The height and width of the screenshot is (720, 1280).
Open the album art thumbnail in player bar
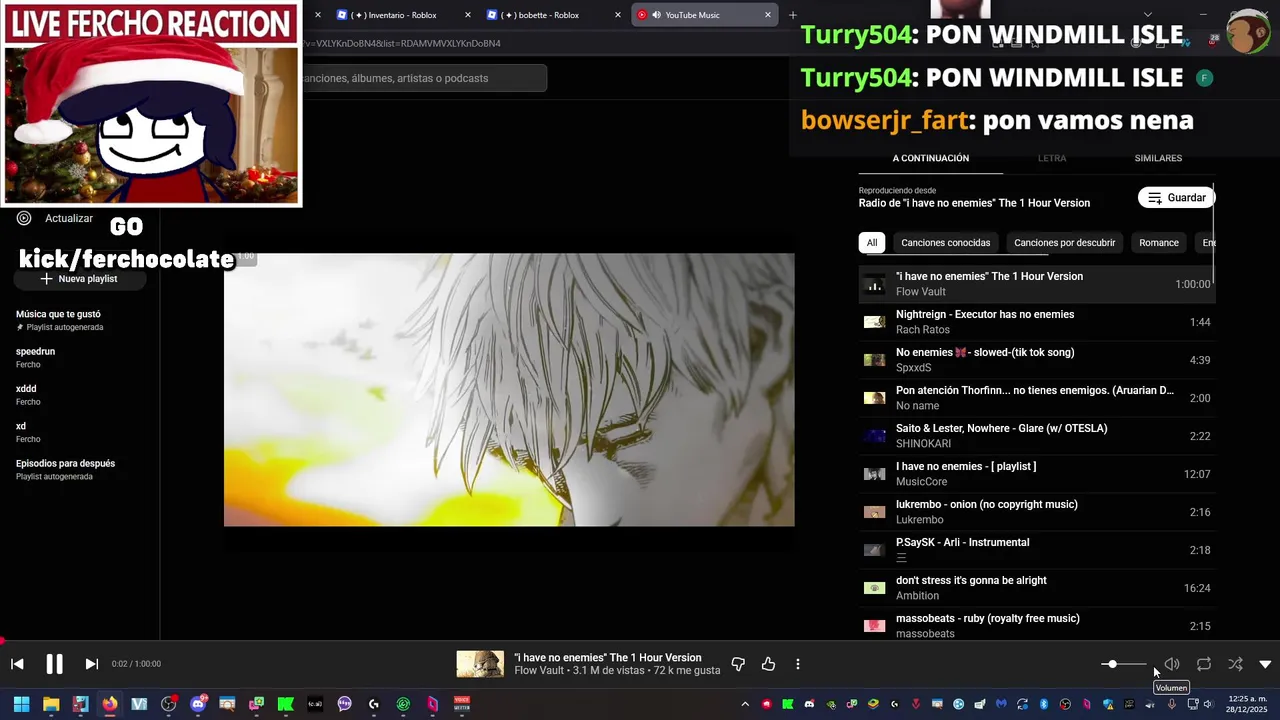pyautogui.click(x=479, y=664)
